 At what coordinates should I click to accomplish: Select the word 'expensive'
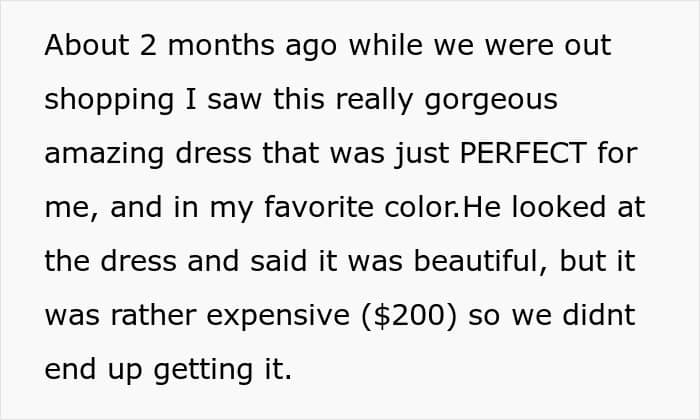point(278,317)
